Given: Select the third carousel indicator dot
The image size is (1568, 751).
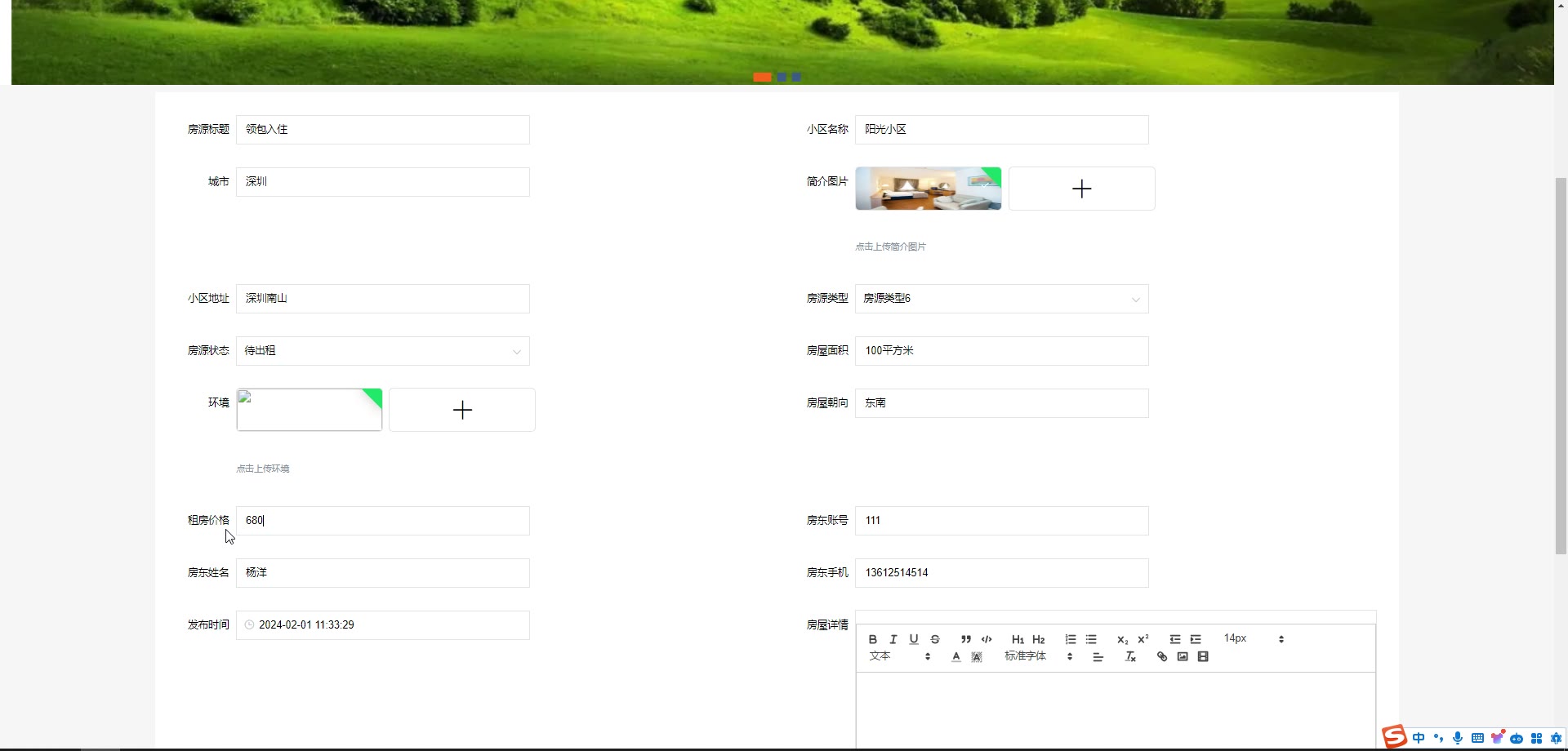Looking at the screenshot, I should coord(796,77).
